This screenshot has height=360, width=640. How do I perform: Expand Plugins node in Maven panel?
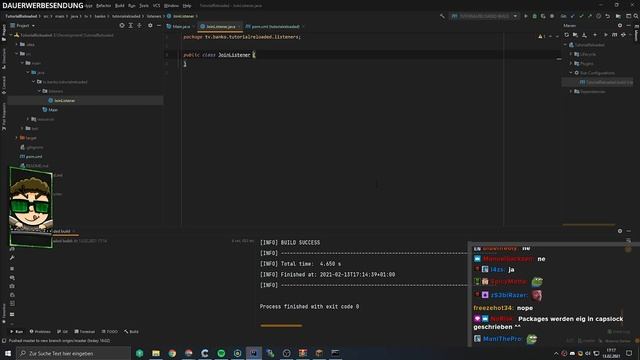tap(571, 63)
